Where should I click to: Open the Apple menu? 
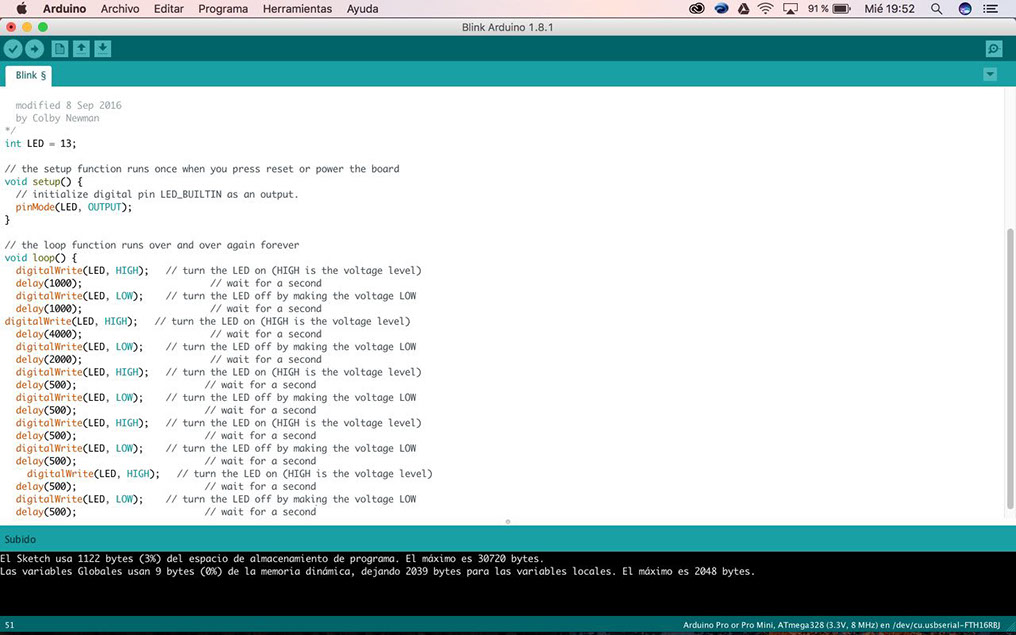click(21, 8)
